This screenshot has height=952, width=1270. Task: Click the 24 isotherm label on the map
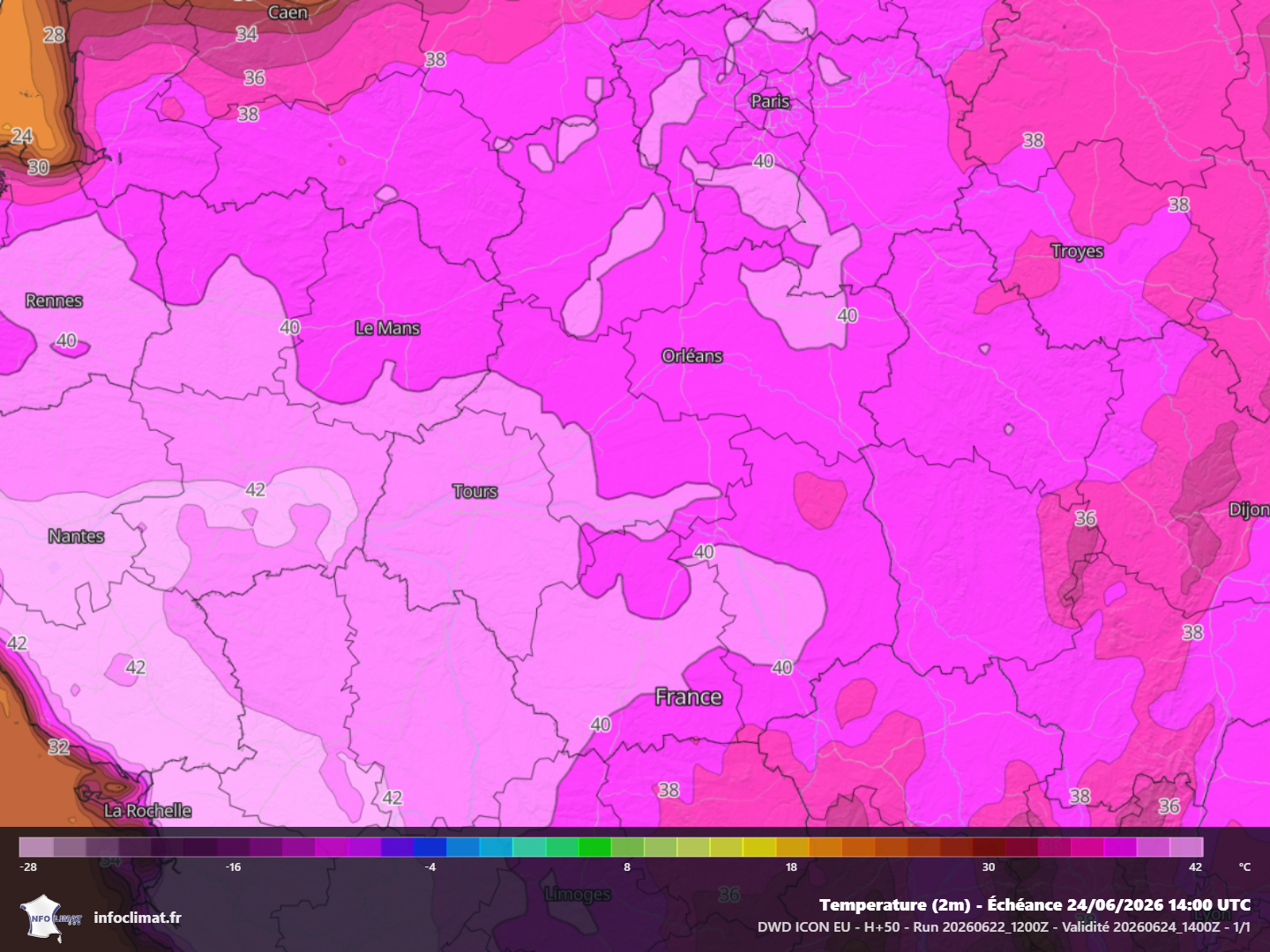pos(22,137)
